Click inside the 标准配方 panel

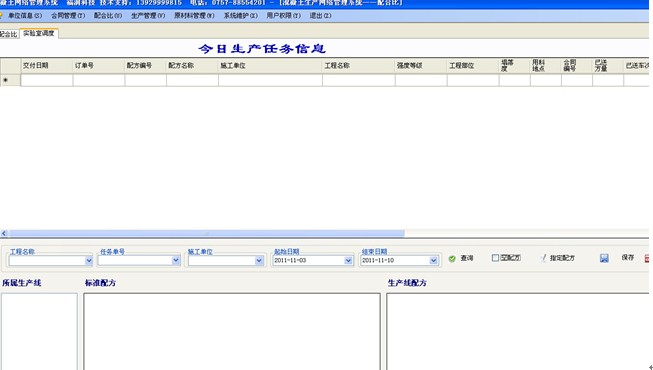(x=232, y=331)
